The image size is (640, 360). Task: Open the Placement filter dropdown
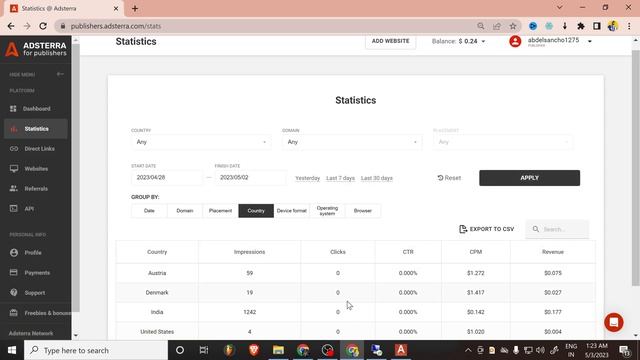point(503,142)
